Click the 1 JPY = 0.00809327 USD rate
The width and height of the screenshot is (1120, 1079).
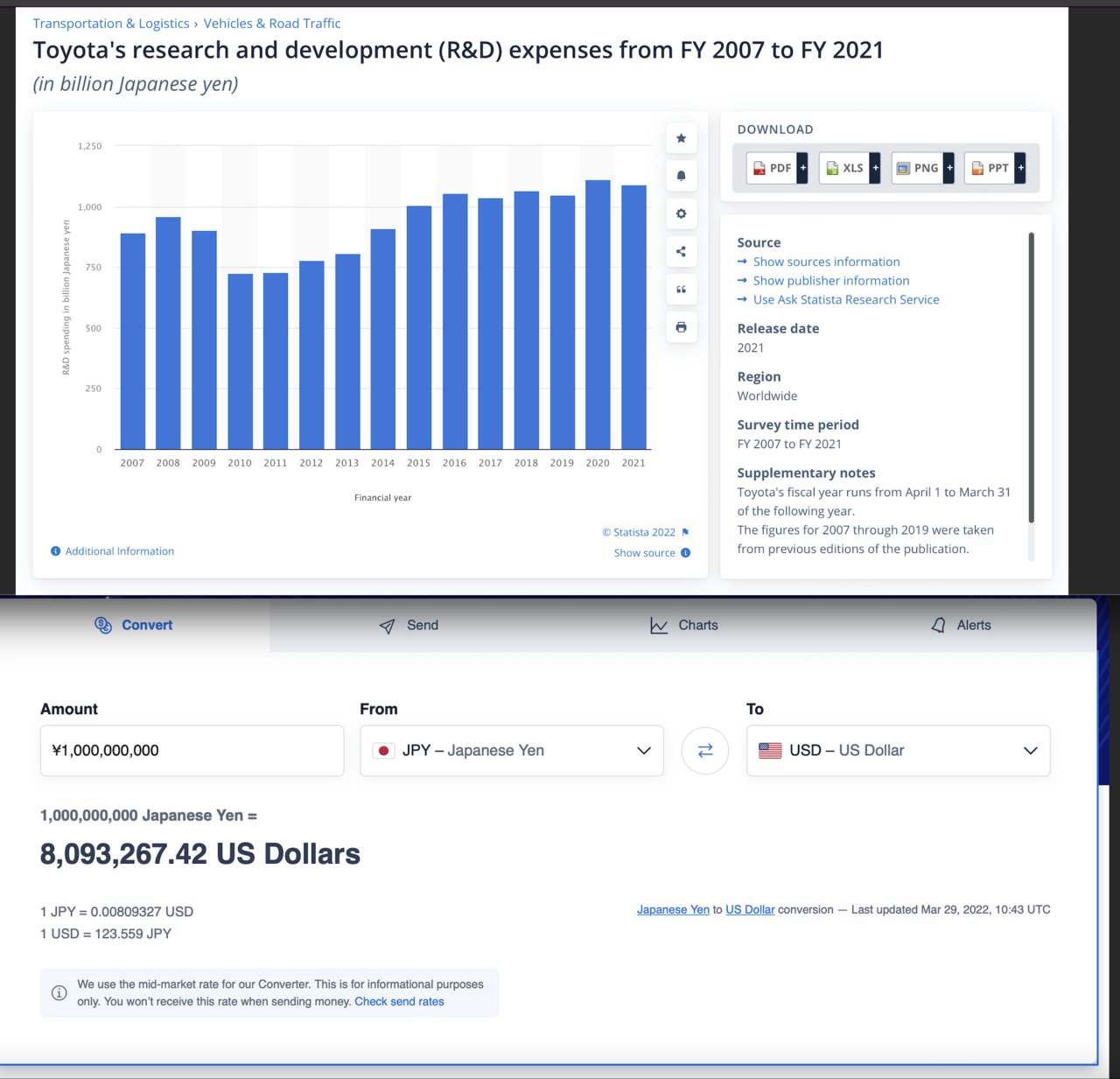pyautogui.click(x=116, y=911)
